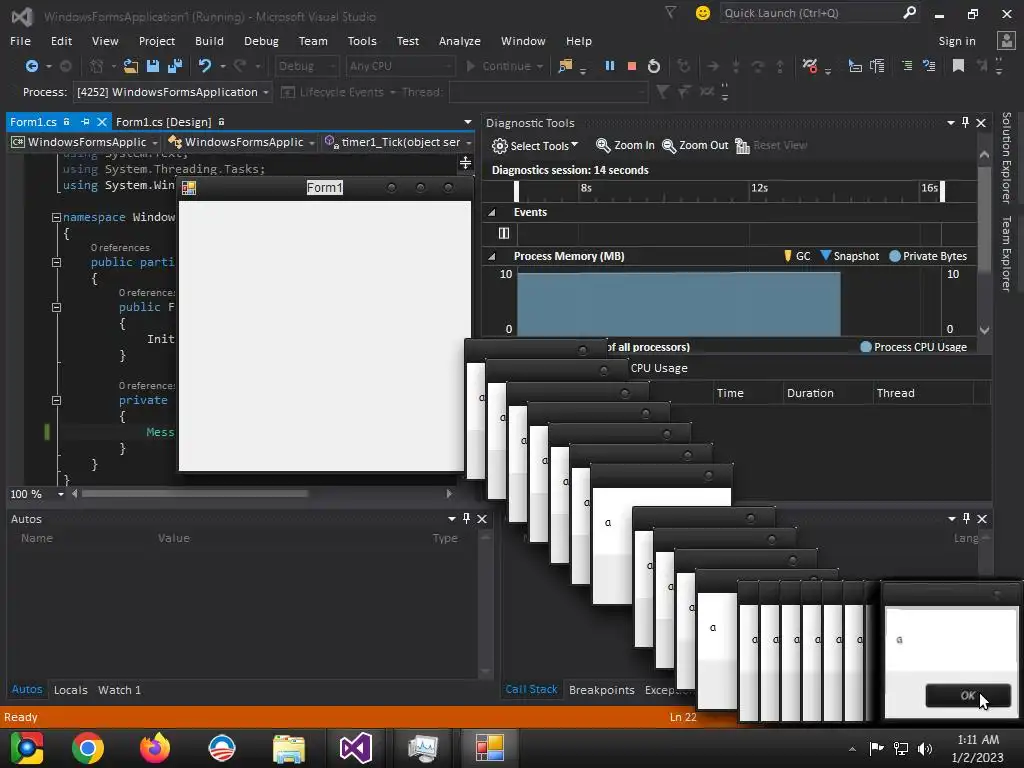Click the volume speaker tray icon
Image resolution: width=1024 pixels, height=768 pixels.
click(x=925, y=748)
